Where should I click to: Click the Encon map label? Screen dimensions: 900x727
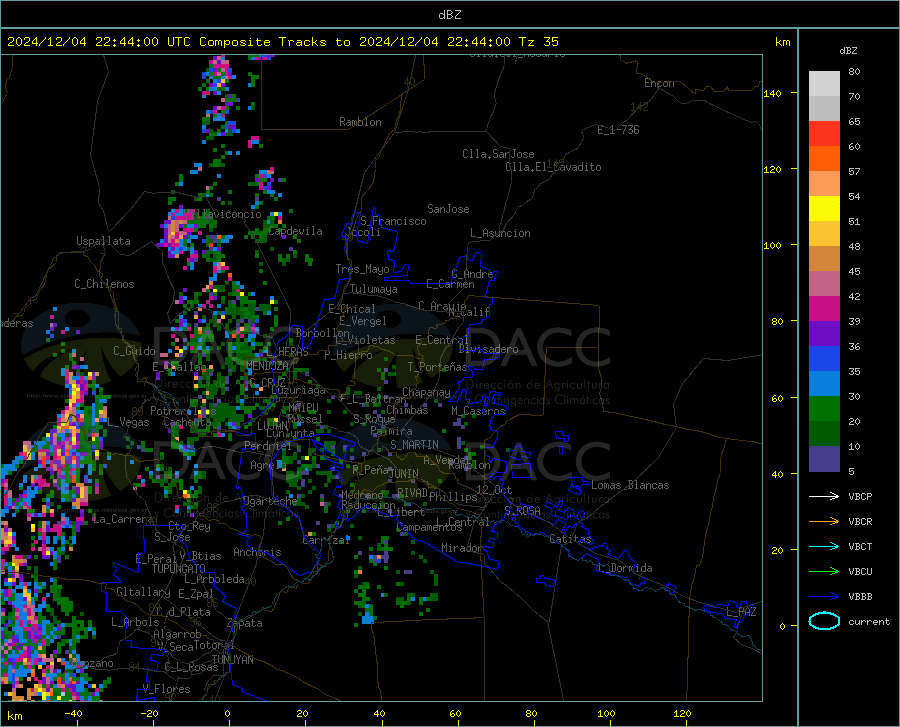click(x=659, y=83)
